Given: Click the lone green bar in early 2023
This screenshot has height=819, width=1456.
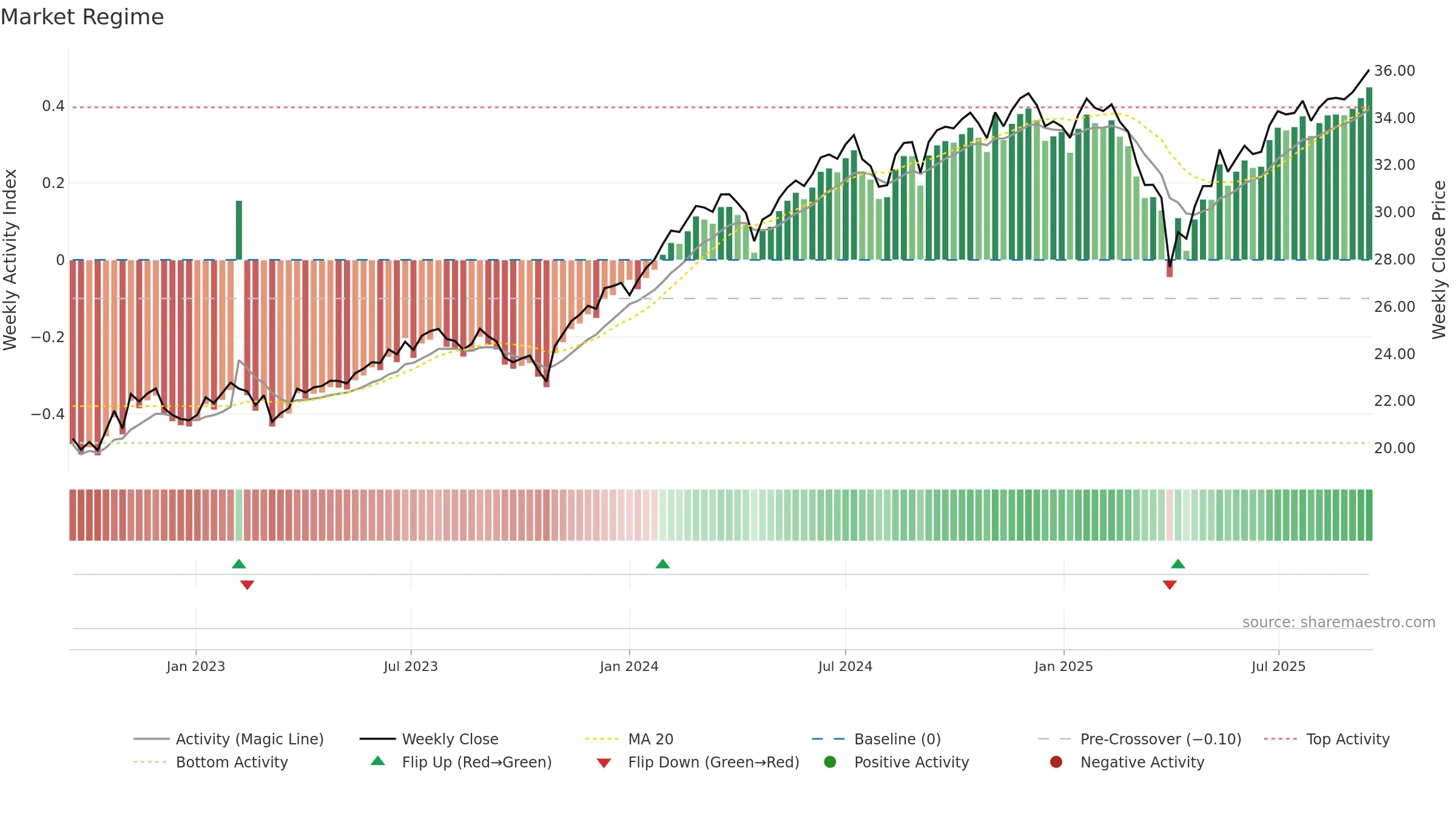Looking at the screenshot, I should tap(239, 230).
